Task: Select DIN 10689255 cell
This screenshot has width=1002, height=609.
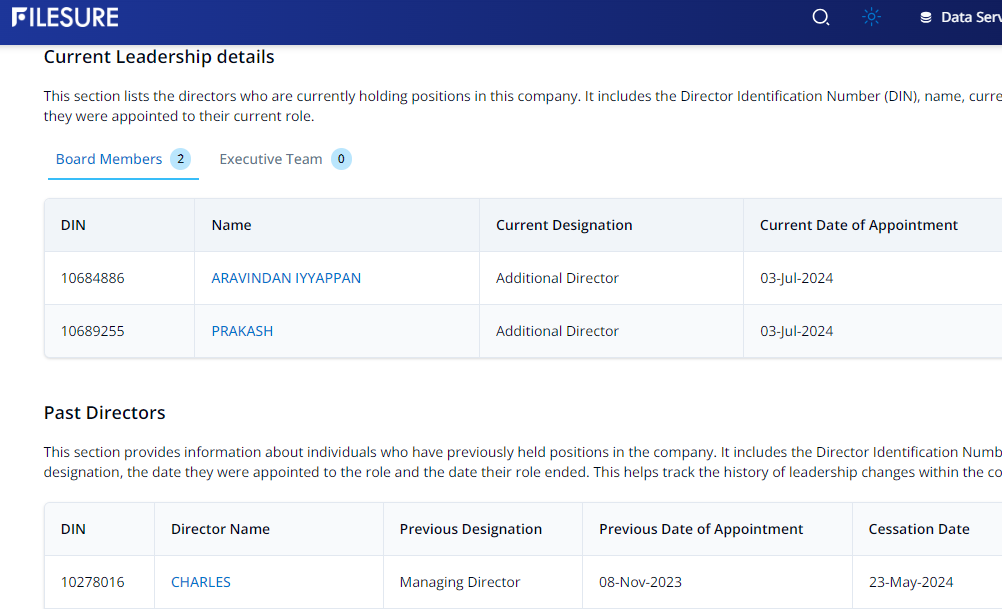Action: (x=93, y=331)
